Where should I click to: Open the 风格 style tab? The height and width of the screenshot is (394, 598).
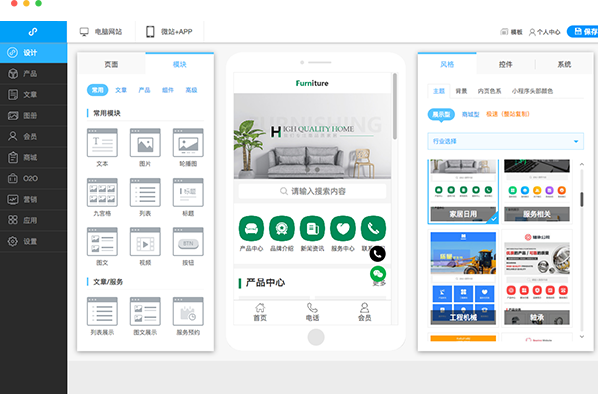[x=447, y=64]
